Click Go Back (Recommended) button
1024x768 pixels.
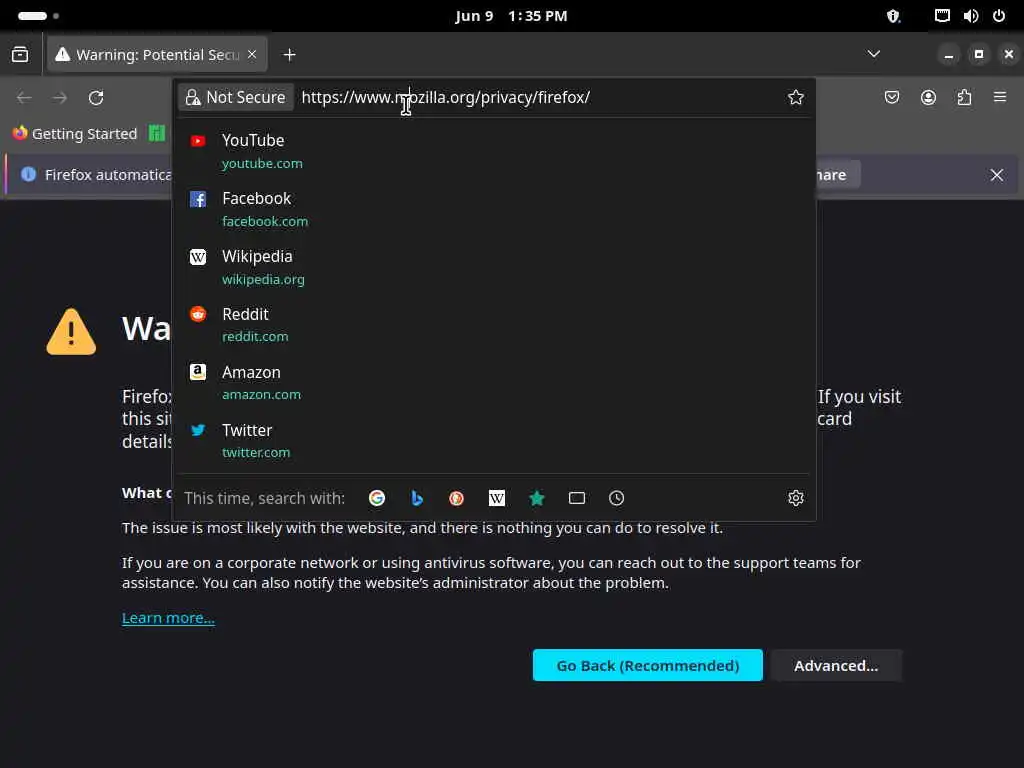647,665
